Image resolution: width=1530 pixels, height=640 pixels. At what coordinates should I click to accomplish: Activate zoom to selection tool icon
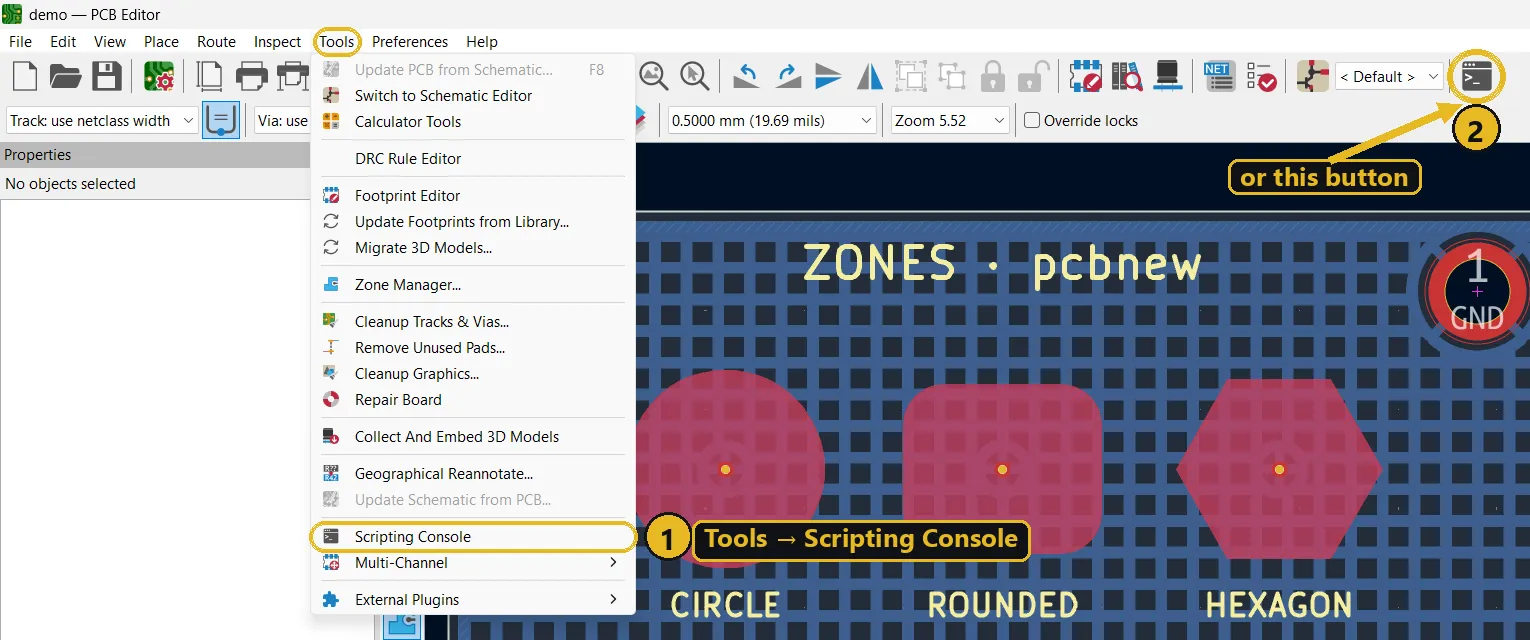694,76
